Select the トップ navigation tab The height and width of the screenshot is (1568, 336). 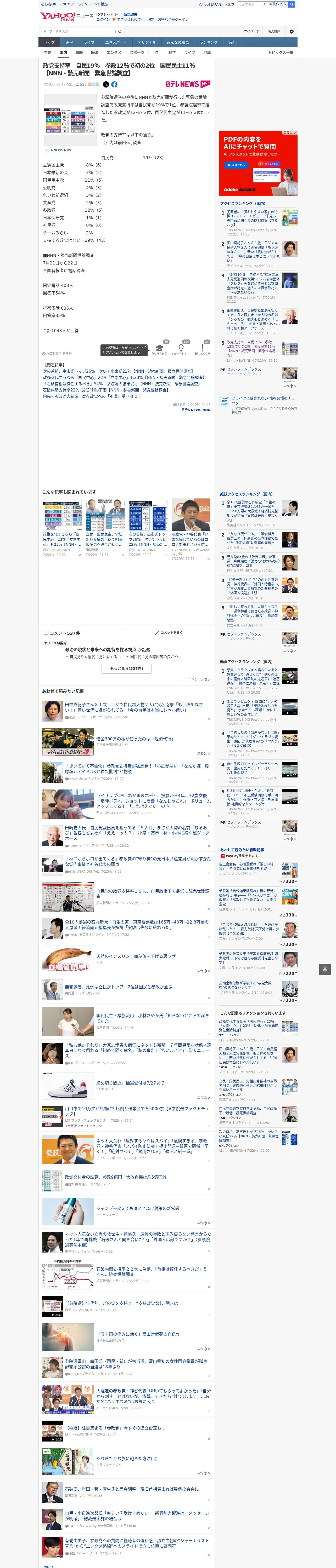[x=49, y=43]
